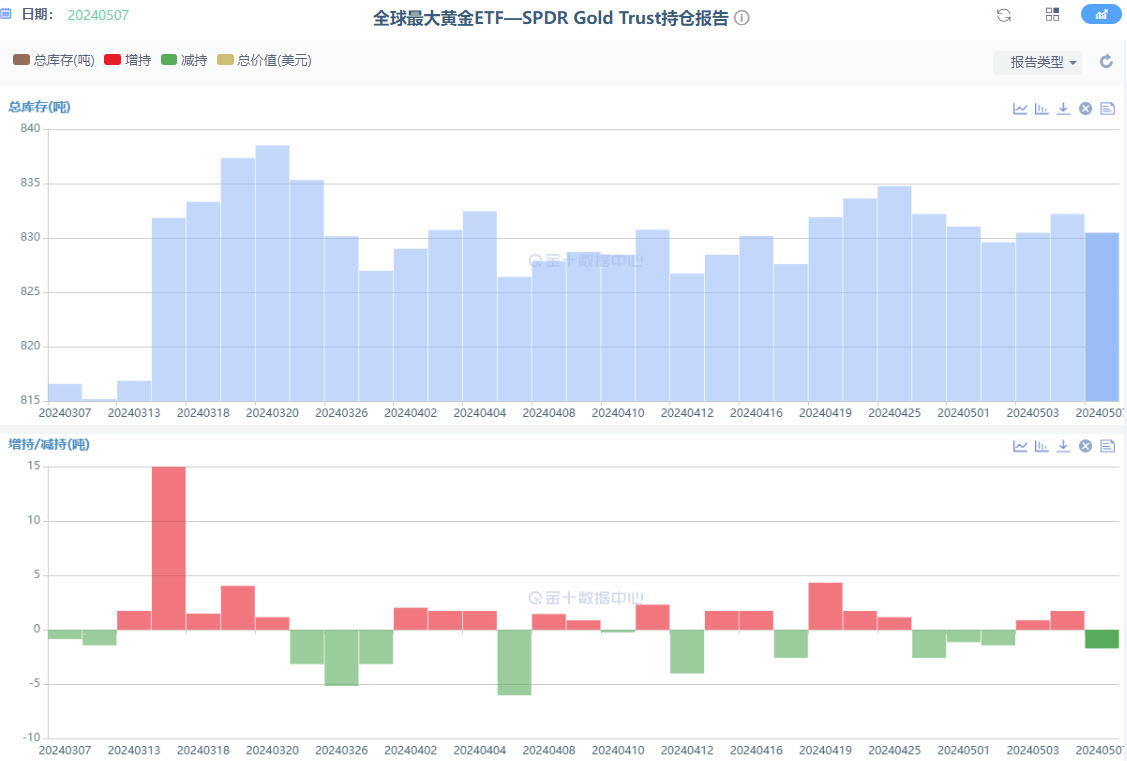The width and height of the screenshot is (1127, 761).
Task: Click 20240503 on the 总库存 chart x-axis
Action: tap(1033, 413)
